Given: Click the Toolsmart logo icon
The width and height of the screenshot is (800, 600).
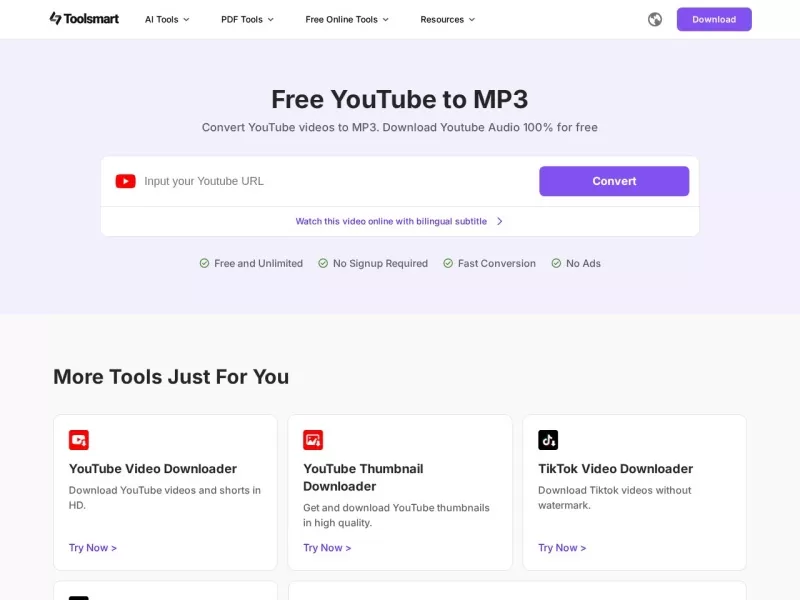Looking at the screenshot, I should [x=55, y=18].
